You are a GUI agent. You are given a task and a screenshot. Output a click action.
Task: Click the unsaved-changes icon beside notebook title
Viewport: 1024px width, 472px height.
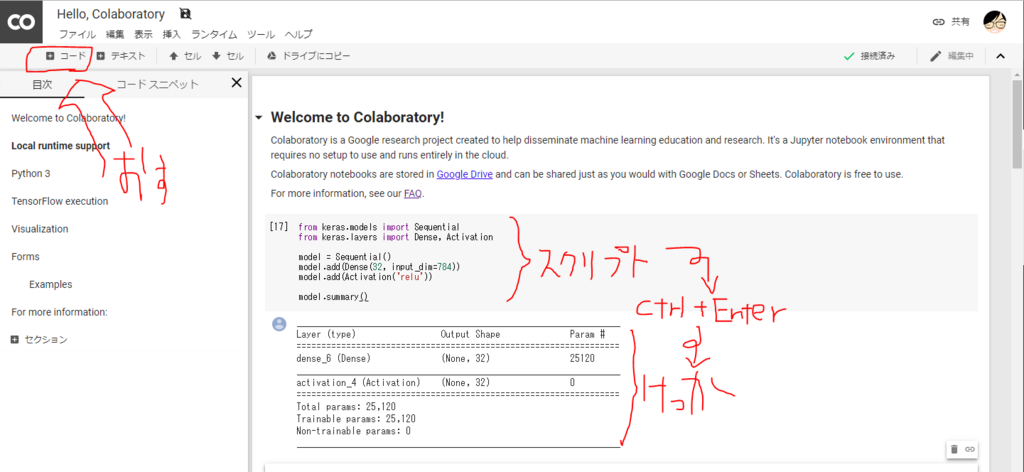point(185,14)
